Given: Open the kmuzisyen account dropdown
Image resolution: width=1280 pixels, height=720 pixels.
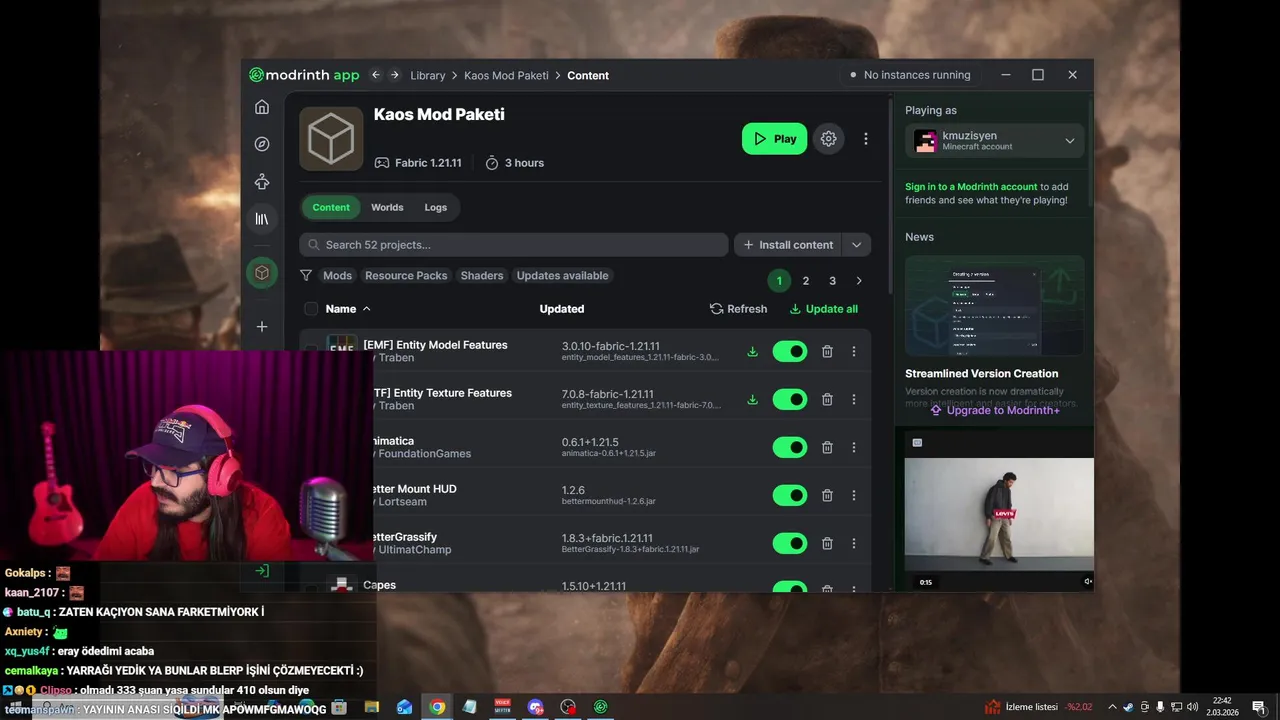Looking at the screenshot, I should click(x=994, y=141).
